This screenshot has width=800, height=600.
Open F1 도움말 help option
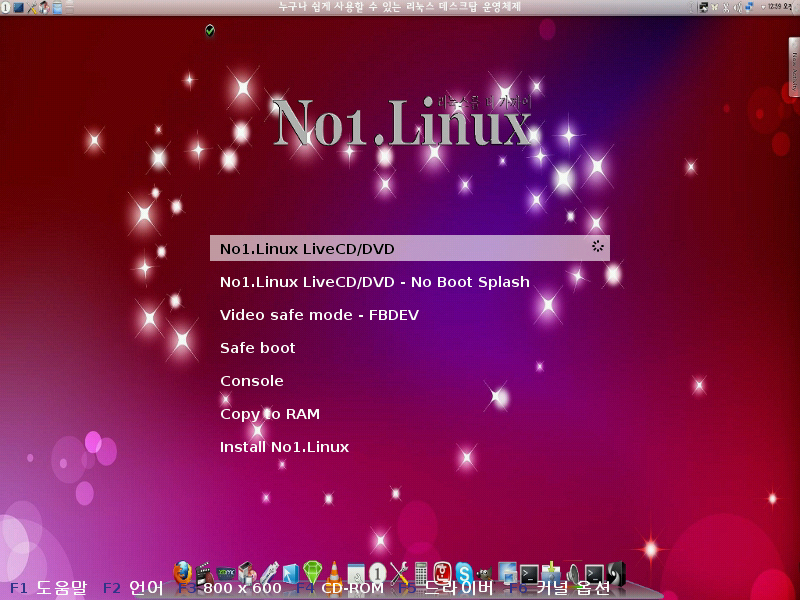tap(48, 588)
